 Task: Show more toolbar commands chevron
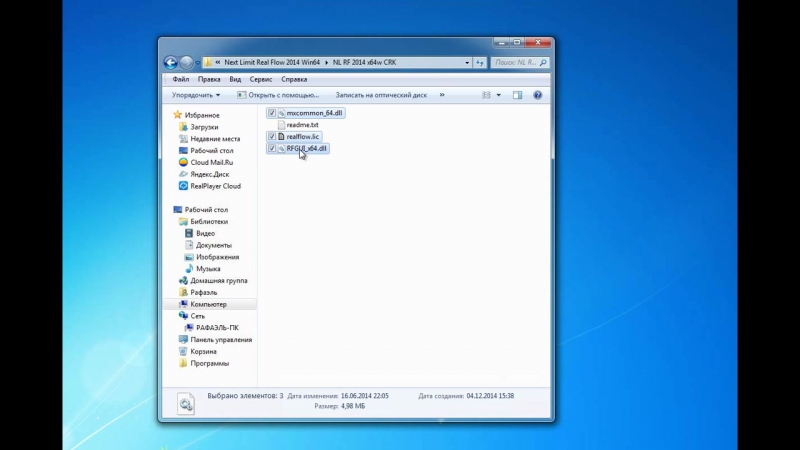pos(442,95)
